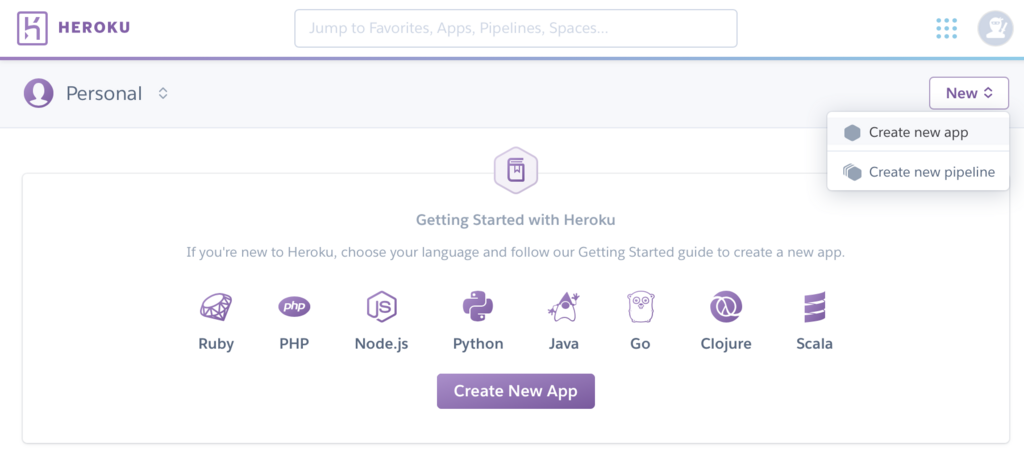1024x452 pixels.
Task: Click the Getting Started book hexagon icon
Action: coord(515,171)
